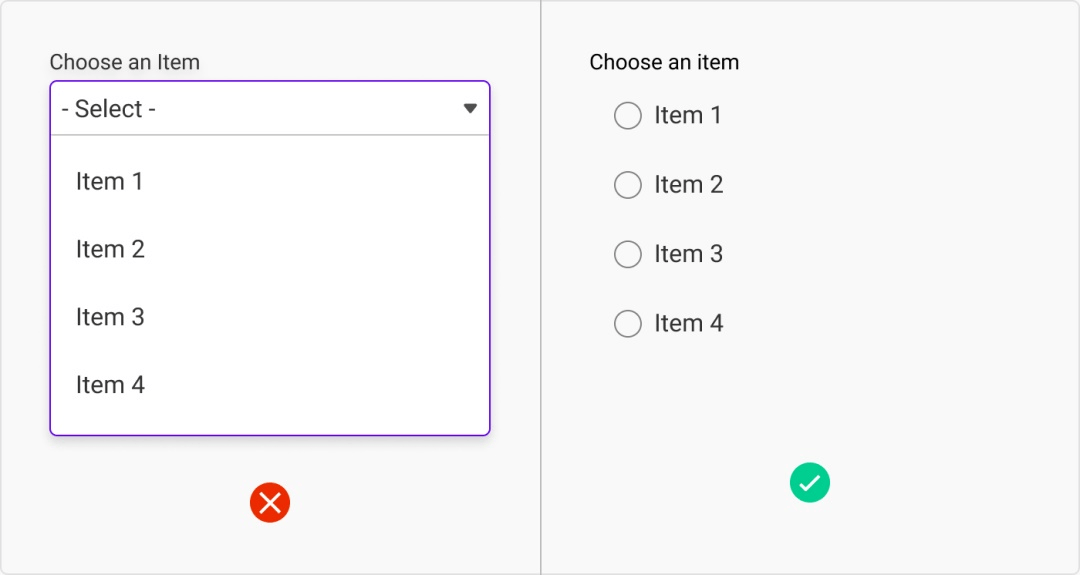Screen dimensions: 1080x575
Task: Enable the Item 4 radio circle
Action: (627, 324)
